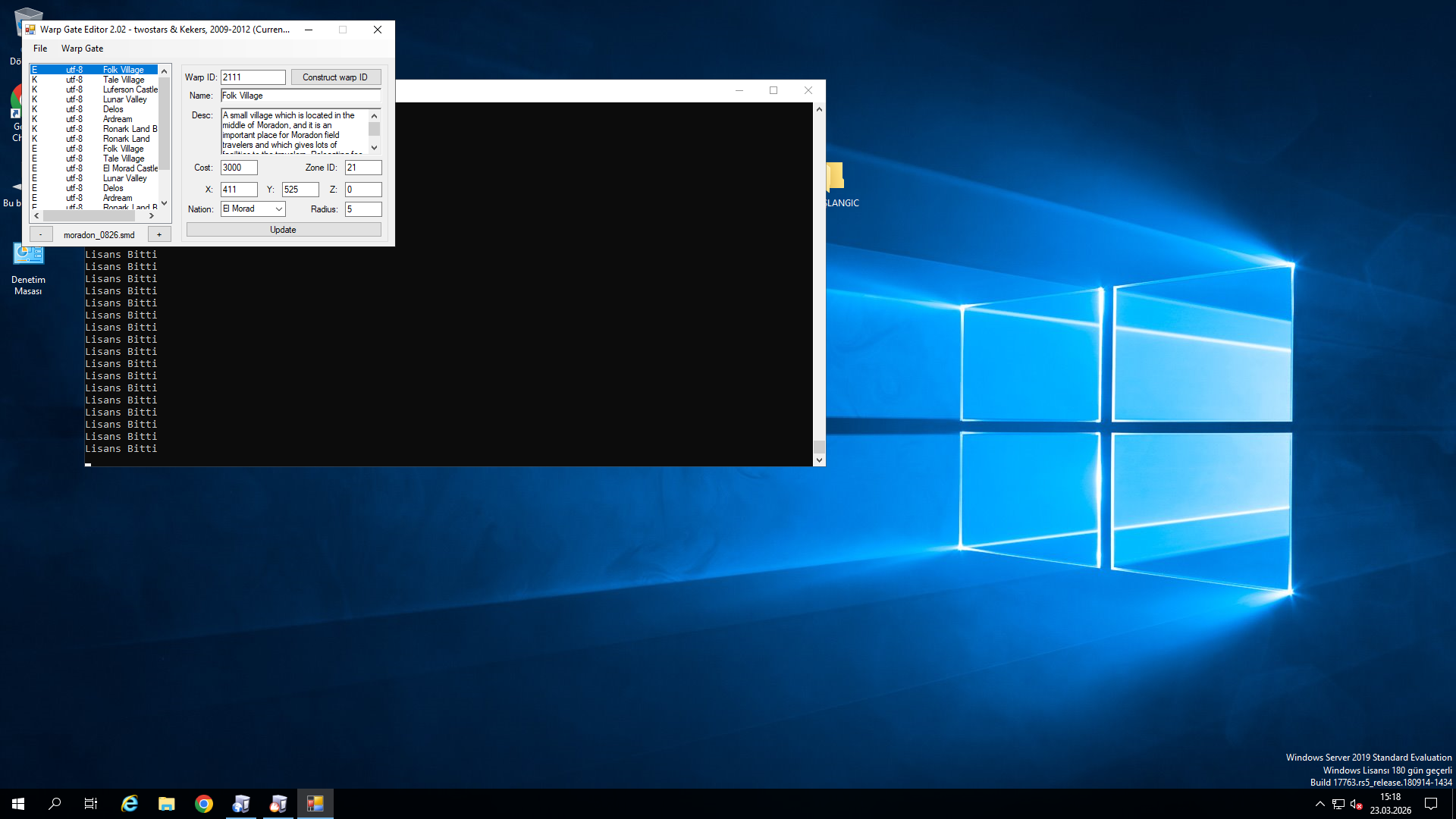Open taskbar search magnifier

pyautogui.click(x=55, y=804)
